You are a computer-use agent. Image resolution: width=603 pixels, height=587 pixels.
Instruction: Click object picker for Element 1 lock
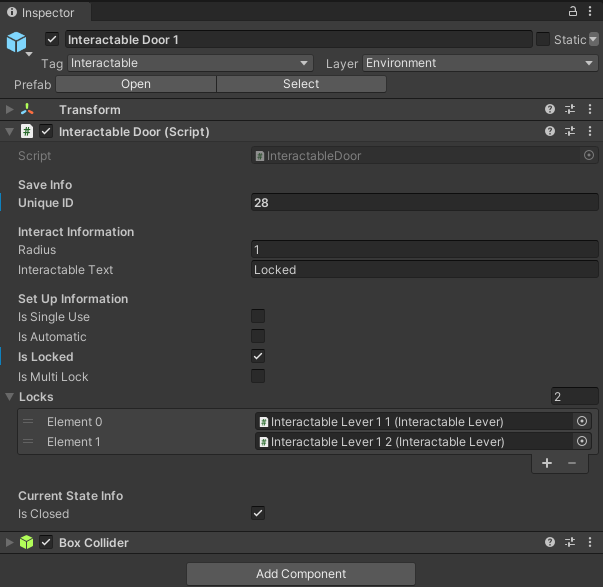[x=581, y=442]
